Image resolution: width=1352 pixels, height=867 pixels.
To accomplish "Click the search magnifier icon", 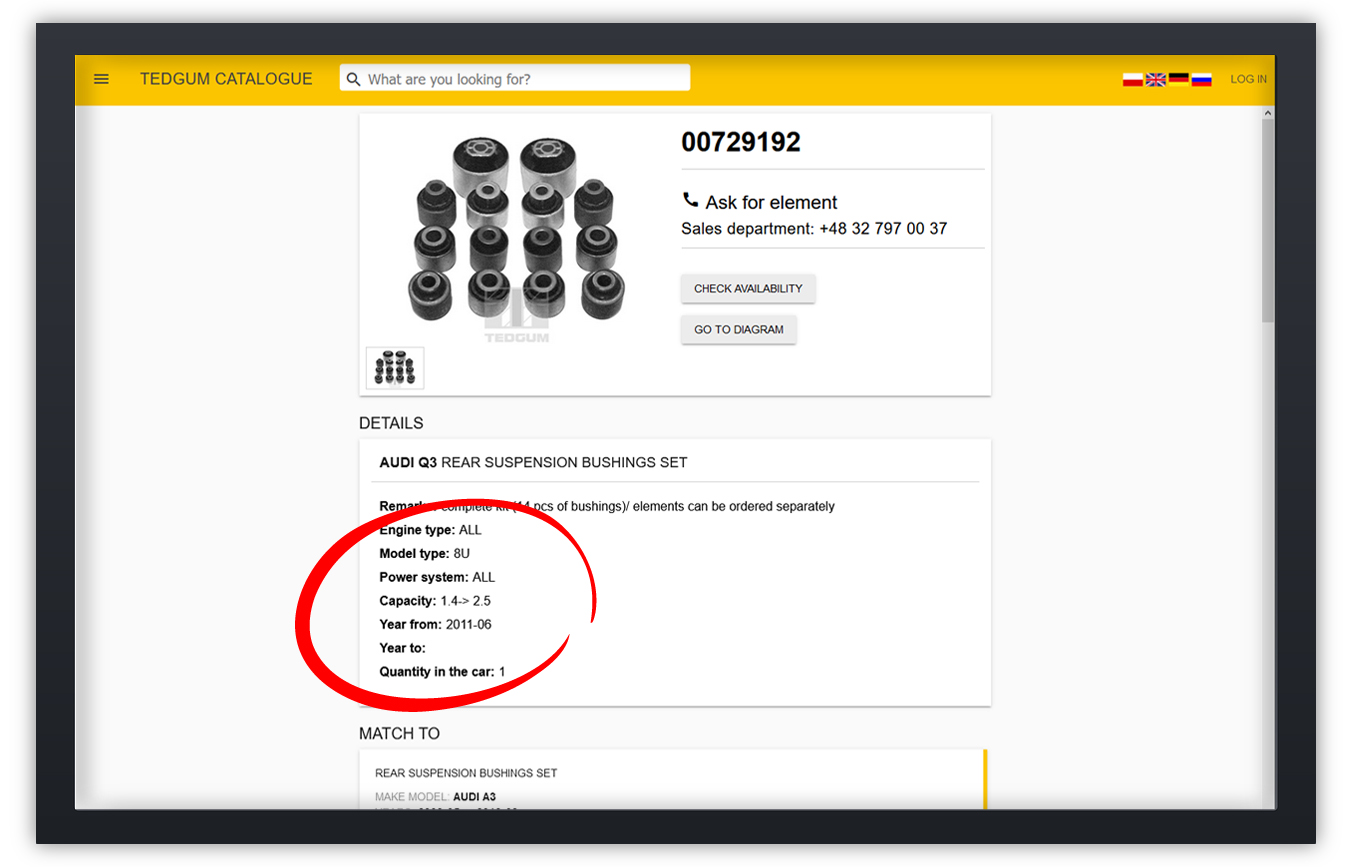I will (353, 79).
